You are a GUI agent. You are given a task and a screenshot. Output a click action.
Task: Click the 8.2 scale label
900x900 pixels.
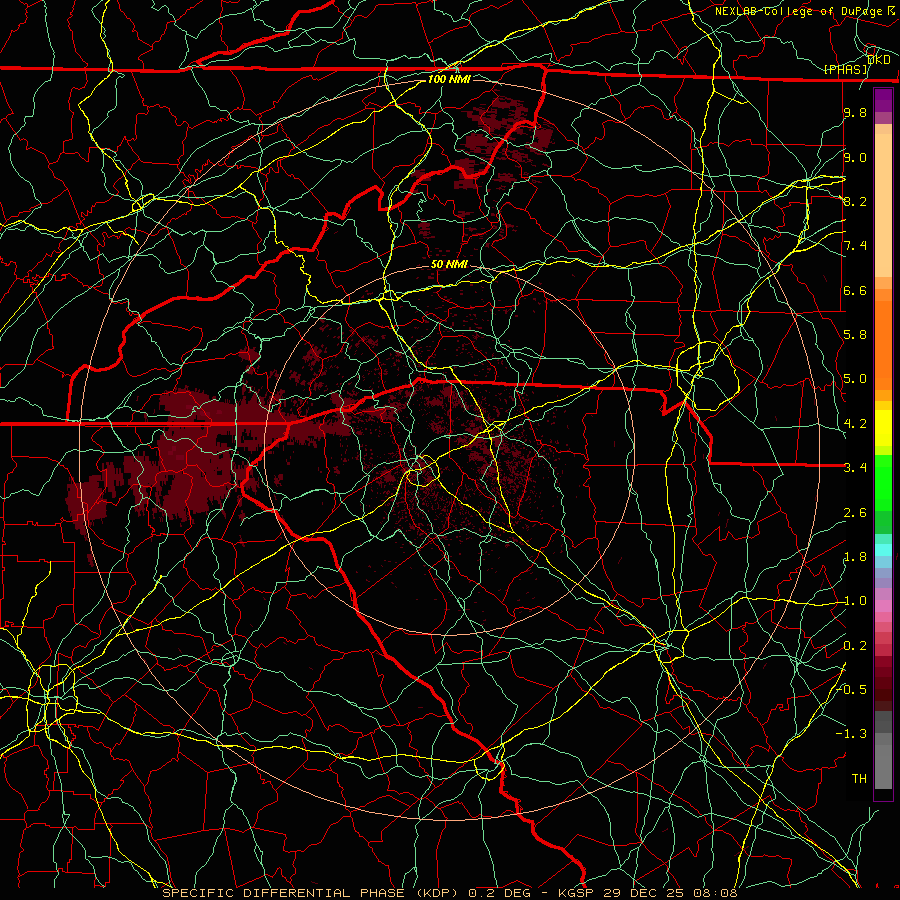[x=855, y=201]
